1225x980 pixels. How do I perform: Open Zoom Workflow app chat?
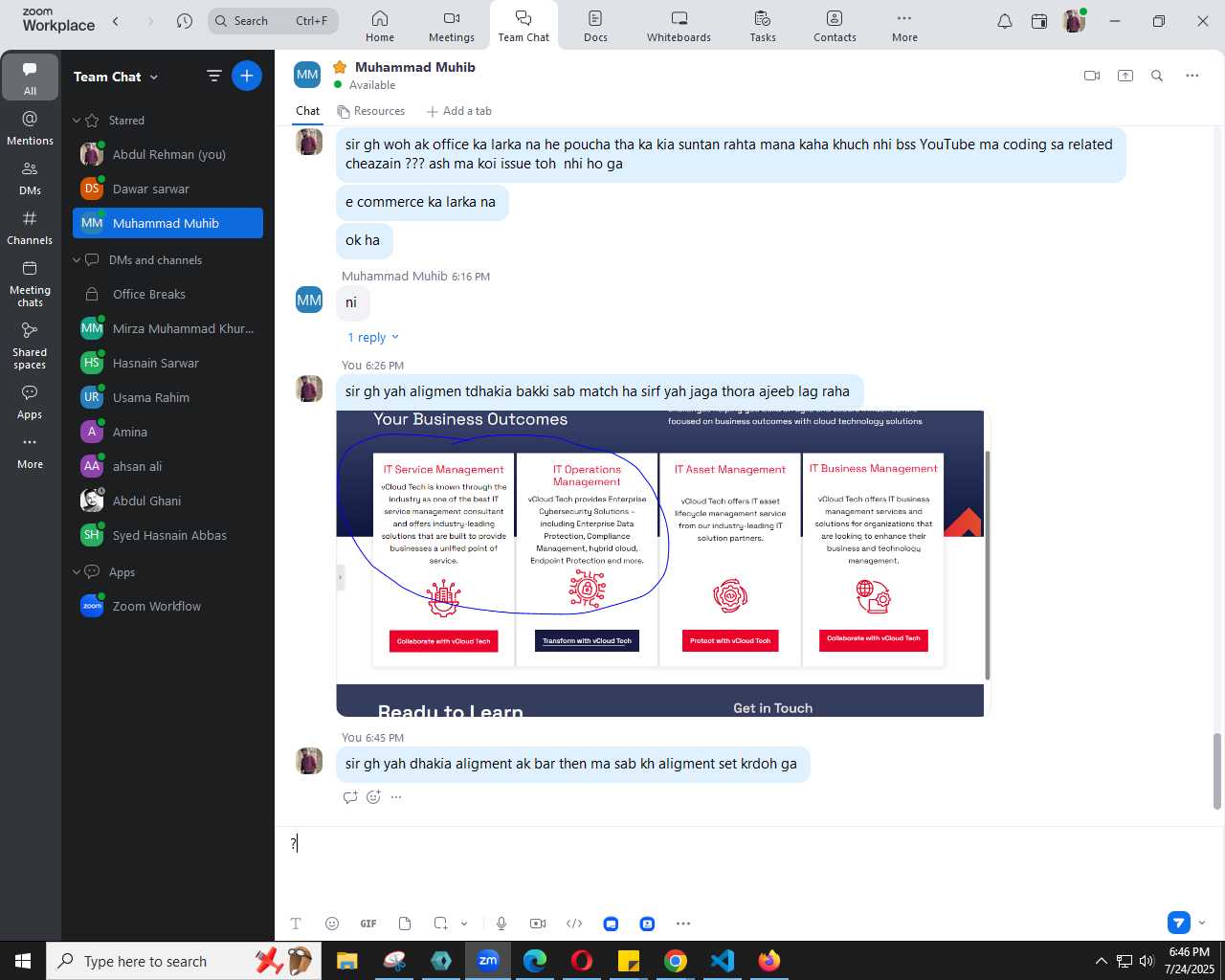point(167,606)
